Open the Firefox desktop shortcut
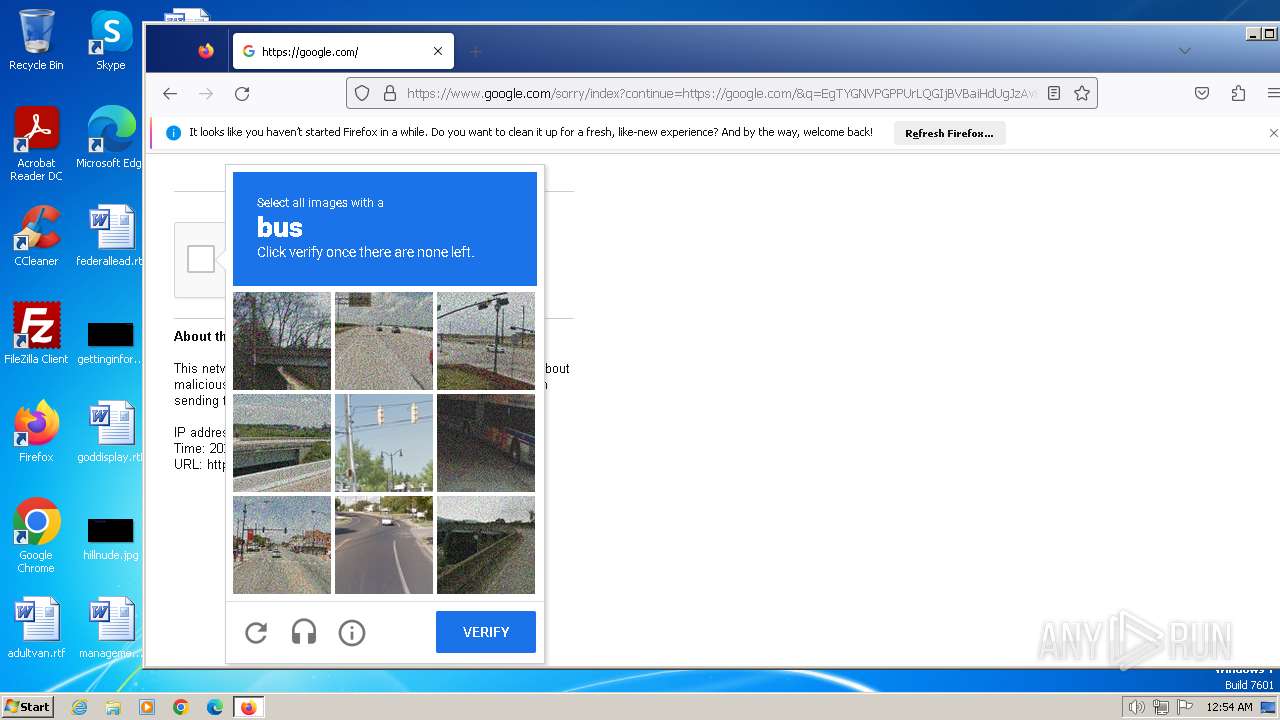Image resolution: width=1280 pixels, height=720 pixels. 36,431
